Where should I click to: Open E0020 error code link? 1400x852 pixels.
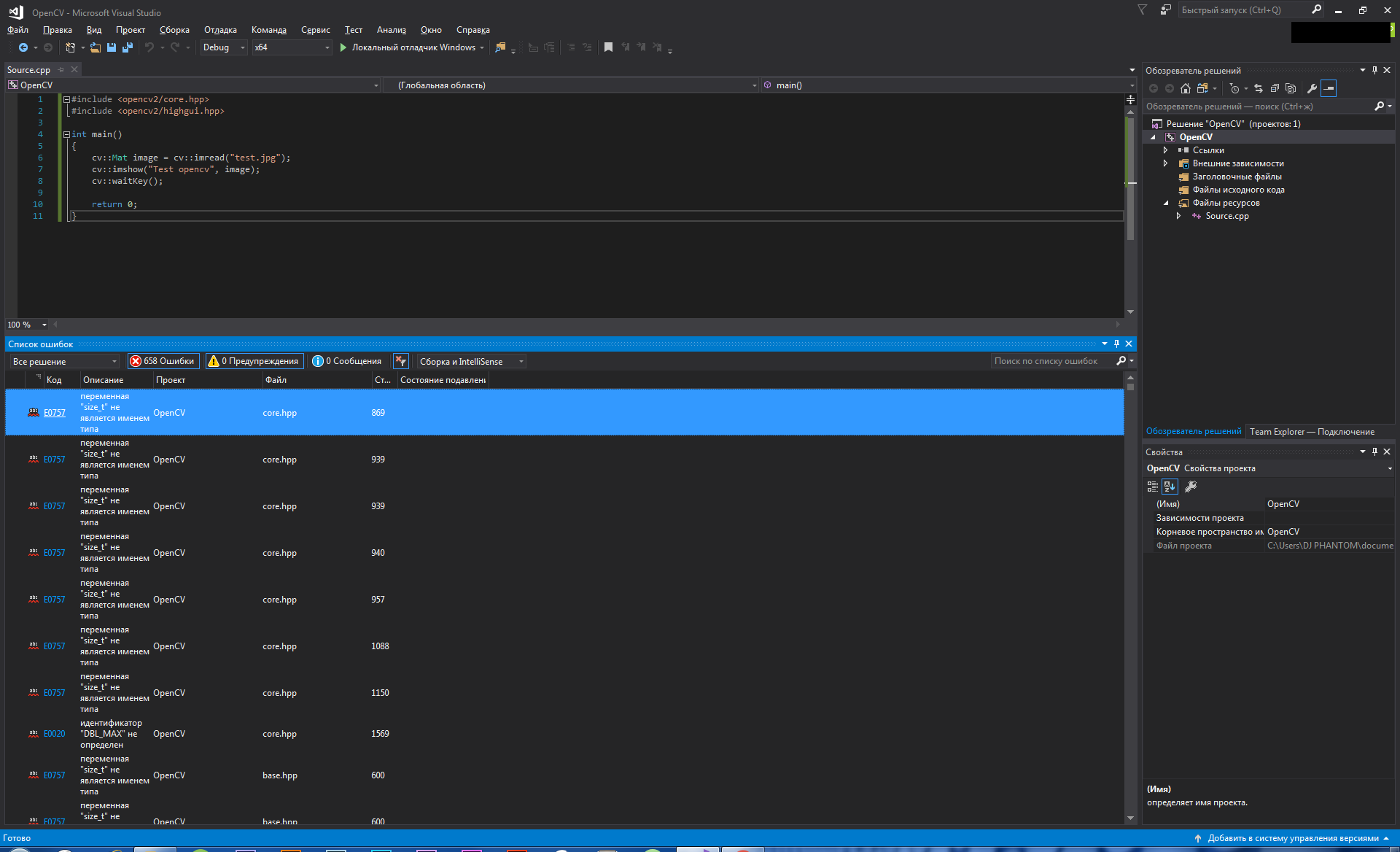(x=54, y=734)
